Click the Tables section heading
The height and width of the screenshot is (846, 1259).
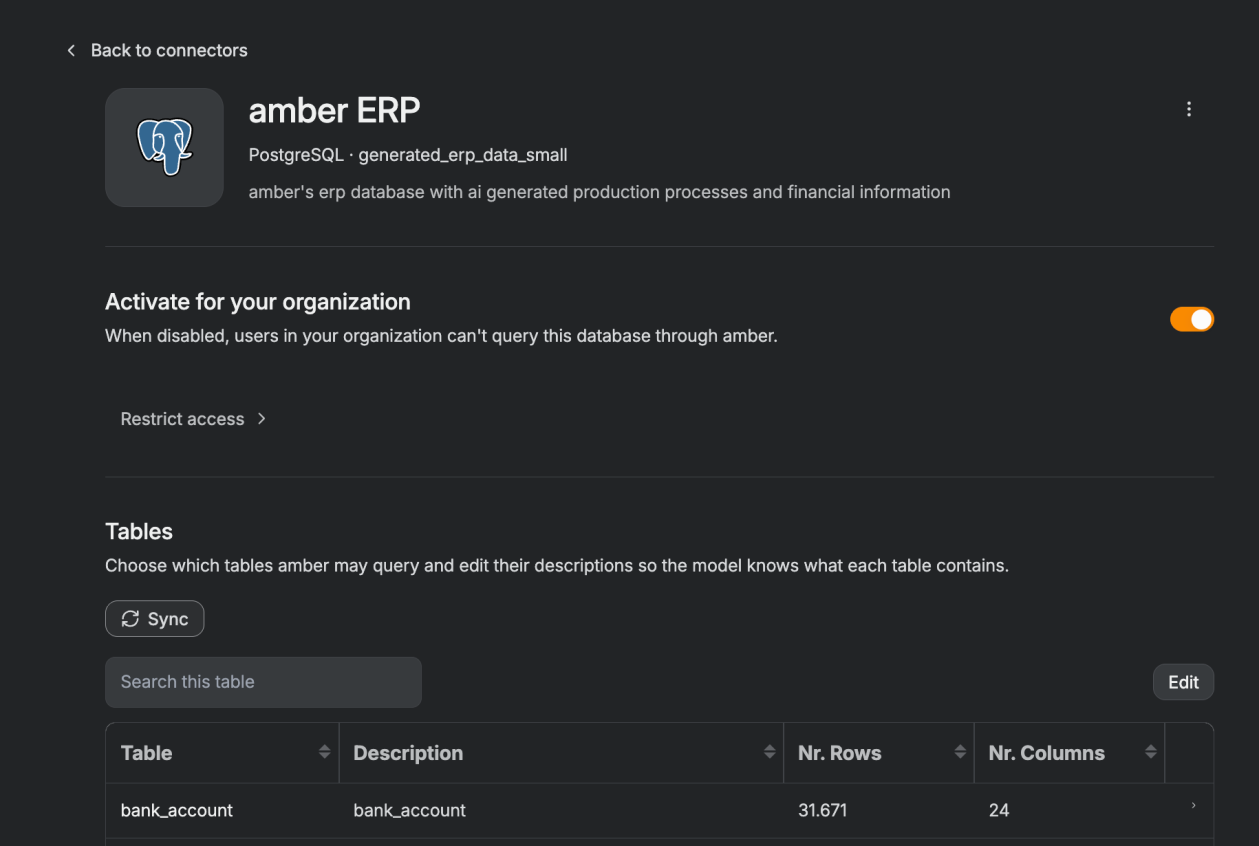[x=139, y=532]
